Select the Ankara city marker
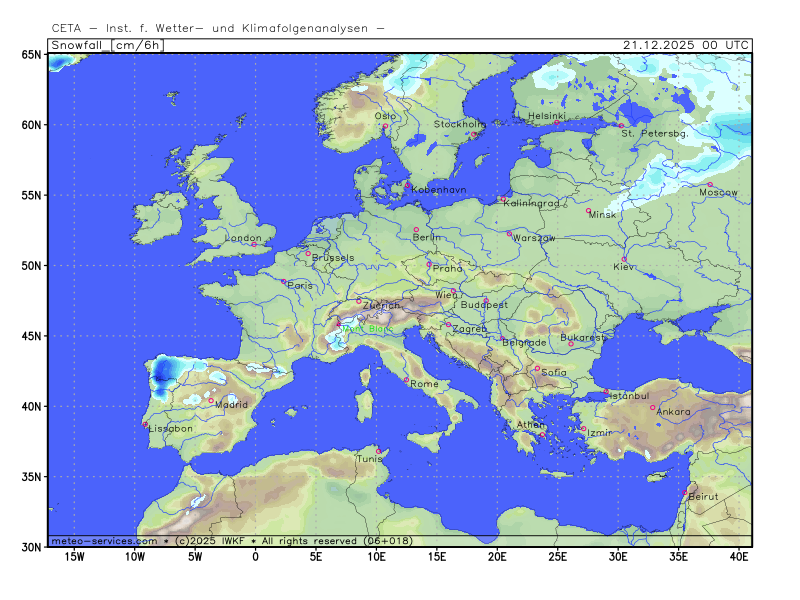Viewport: 800px width, 600px height. 653,407
